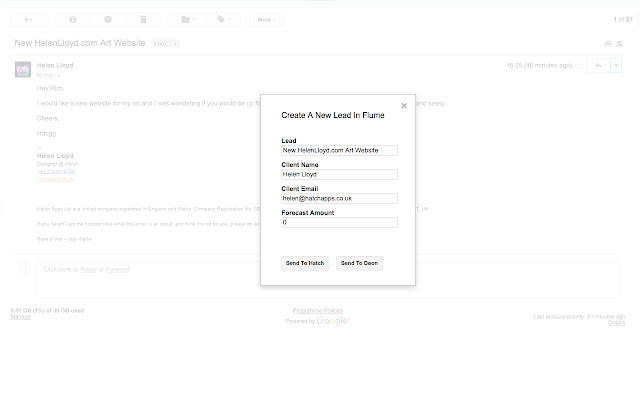Screen dimensions: 640x400
Task: Click the Delete trash icon
Action: (x=143, y=20)
